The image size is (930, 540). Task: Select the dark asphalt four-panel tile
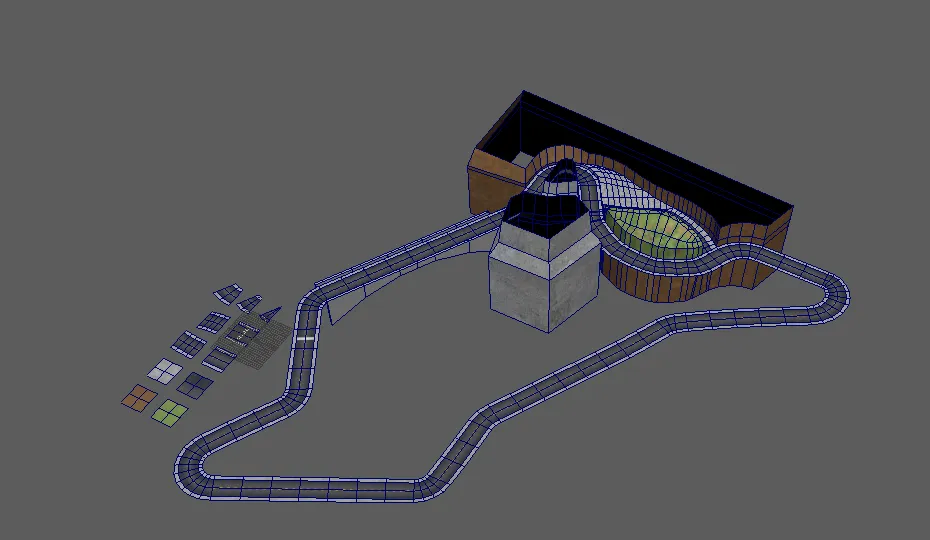[195, 385]
